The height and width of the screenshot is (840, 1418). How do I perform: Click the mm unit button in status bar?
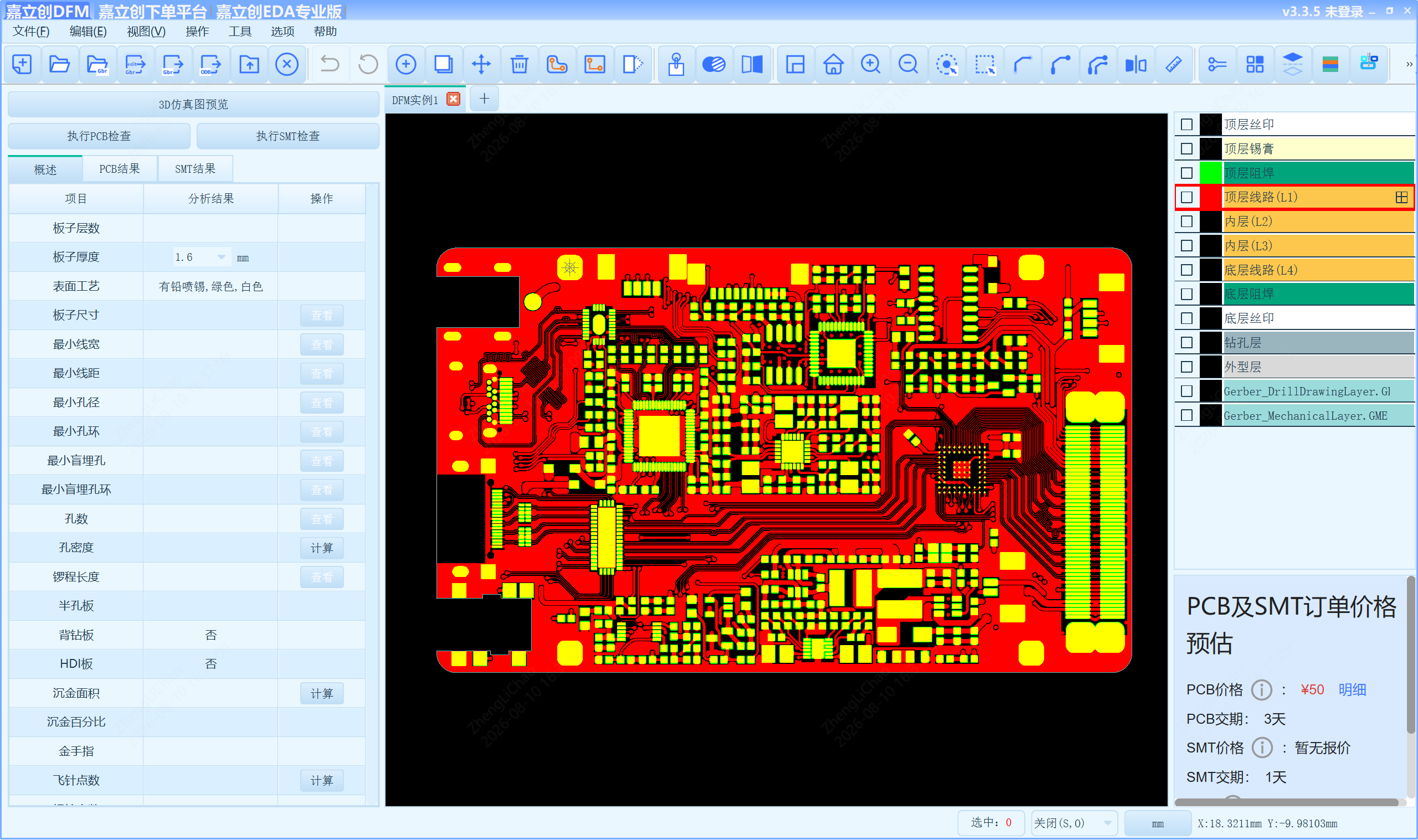pyautogui.click(x=1158, y=823)
